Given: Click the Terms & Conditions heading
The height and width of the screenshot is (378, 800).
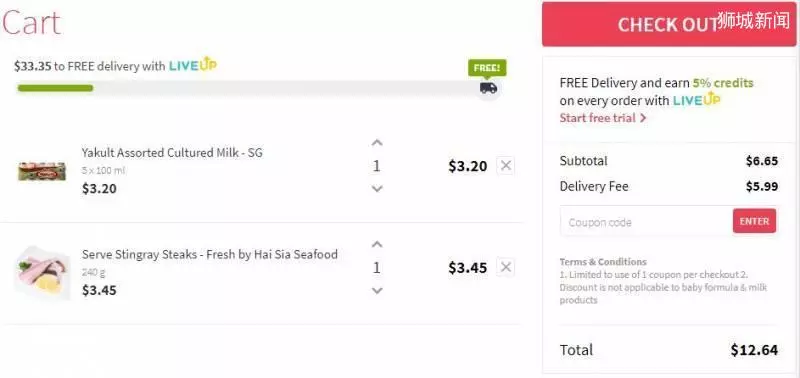Looking at the screenshot, I should pyautogui.click(x=603, y=262).
